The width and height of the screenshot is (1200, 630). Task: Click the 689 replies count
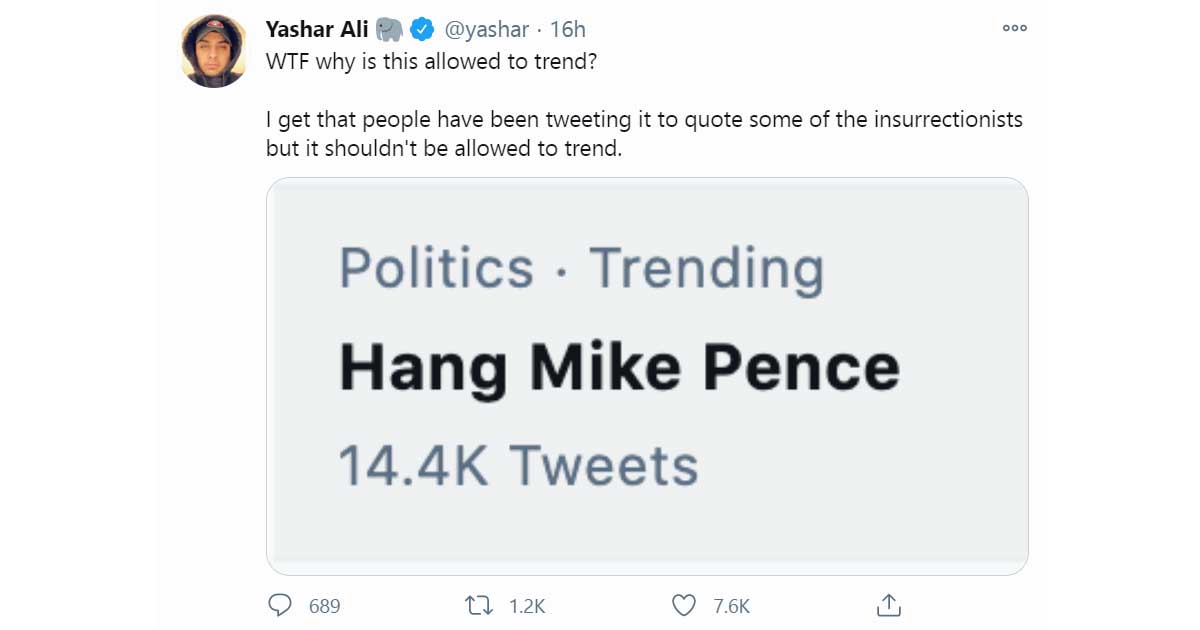(325, 606)
